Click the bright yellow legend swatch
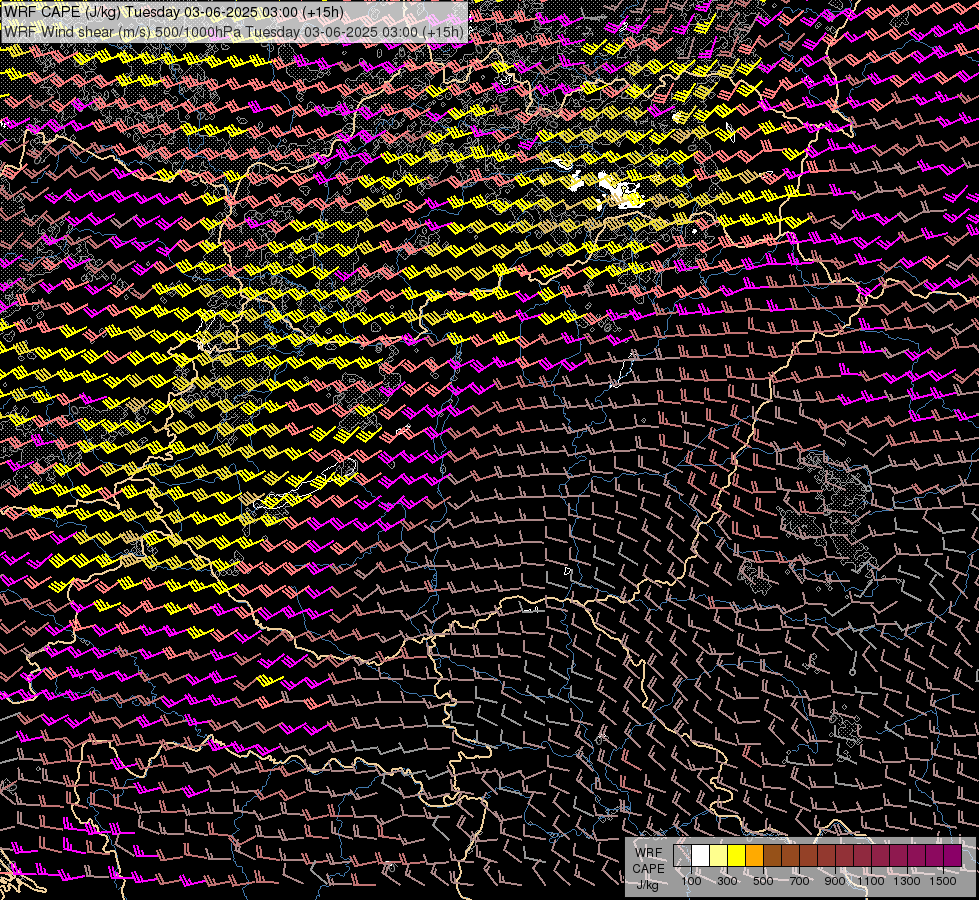The image size is (979, 900). pos(737,856)
